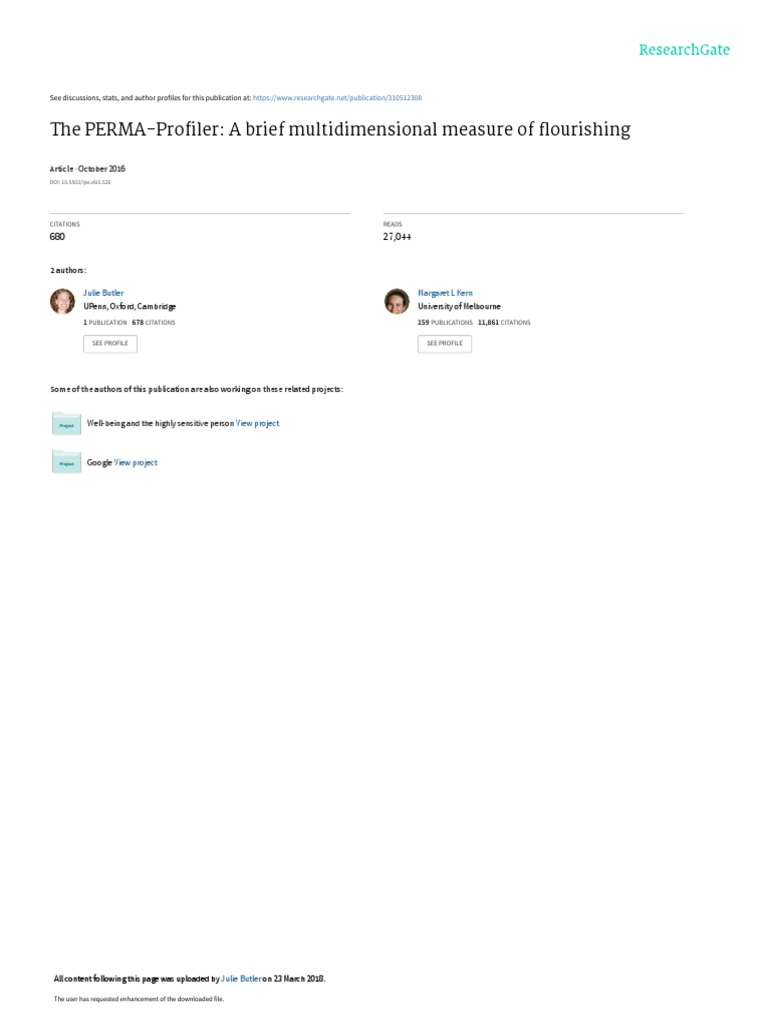Screen dimensions: 768x1024
Task: Click the project icon beside Google
Action: (x=66, y=462)
